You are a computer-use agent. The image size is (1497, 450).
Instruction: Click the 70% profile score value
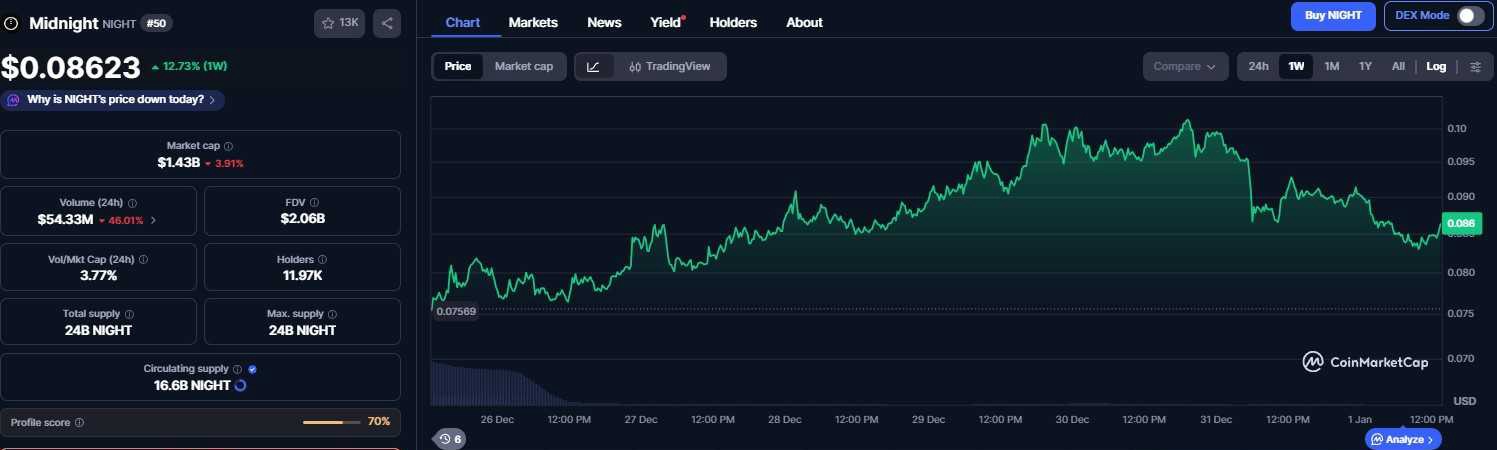[x=379, y=422]
